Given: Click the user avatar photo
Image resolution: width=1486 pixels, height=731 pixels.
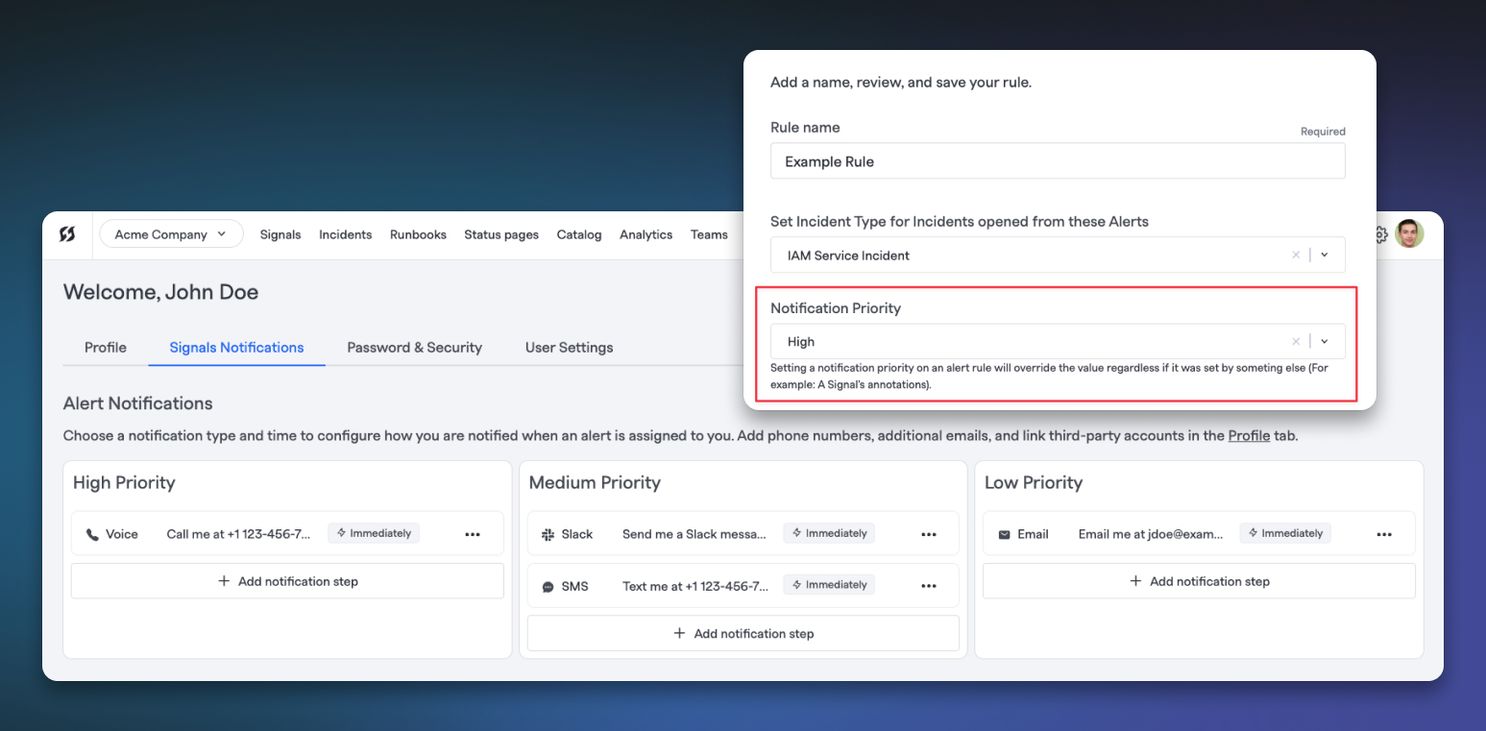Looking at the screenshot, I should tap(1409, 234).
